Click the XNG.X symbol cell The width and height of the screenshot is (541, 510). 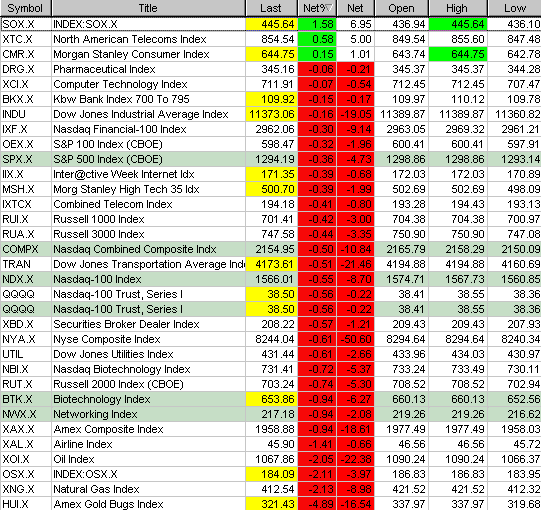coord(26,489)
